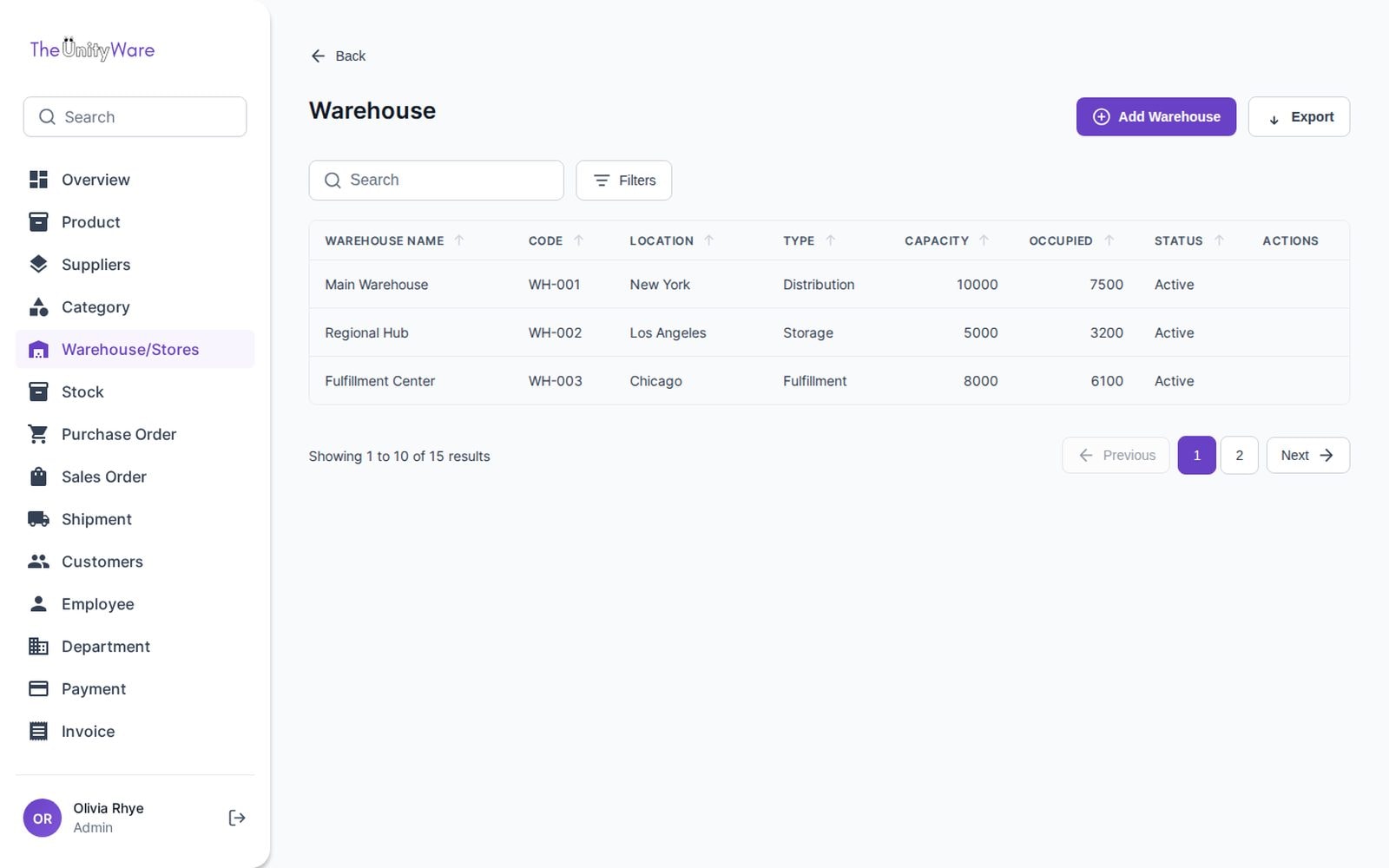
Task: Click the Add Warehouse button
Action: coord(1156,116)
